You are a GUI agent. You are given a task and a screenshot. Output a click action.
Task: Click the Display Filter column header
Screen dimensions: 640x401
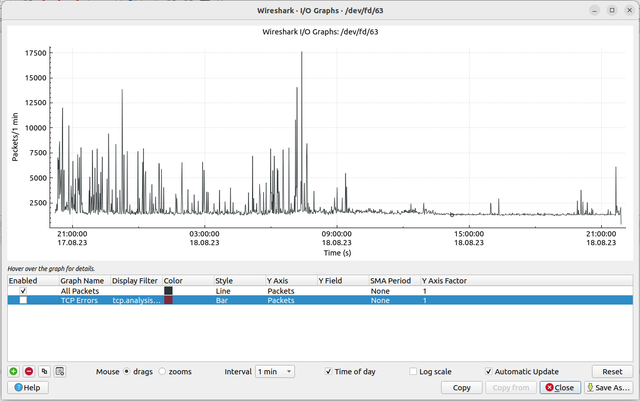click(x=136, y=281)
